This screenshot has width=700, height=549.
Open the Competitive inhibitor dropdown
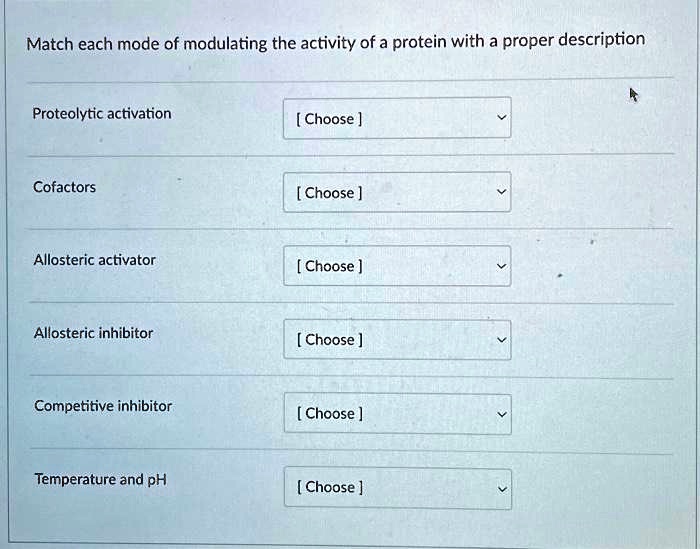point(397,413)
